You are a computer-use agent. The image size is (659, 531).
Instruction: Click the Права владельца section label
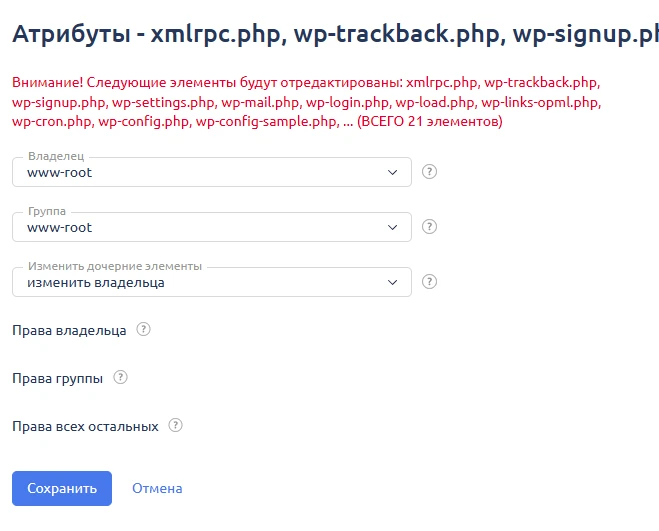(69, 331)
